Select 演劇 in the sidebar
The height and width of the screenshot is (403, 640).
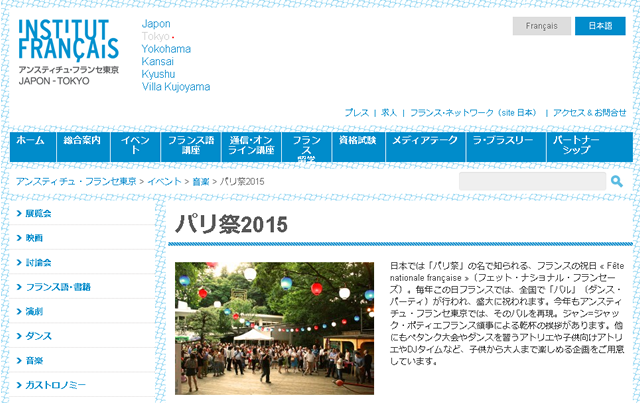tap(34, 312)
